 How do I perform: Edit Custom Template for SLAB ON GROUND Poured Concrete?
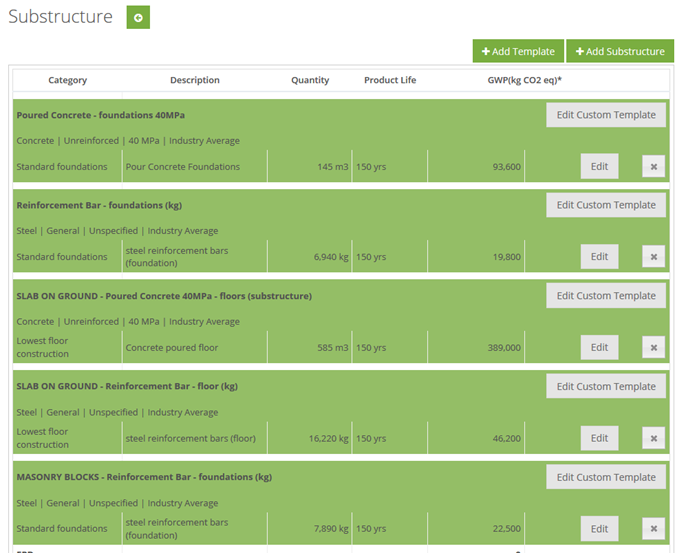click(x=606, y=296)
